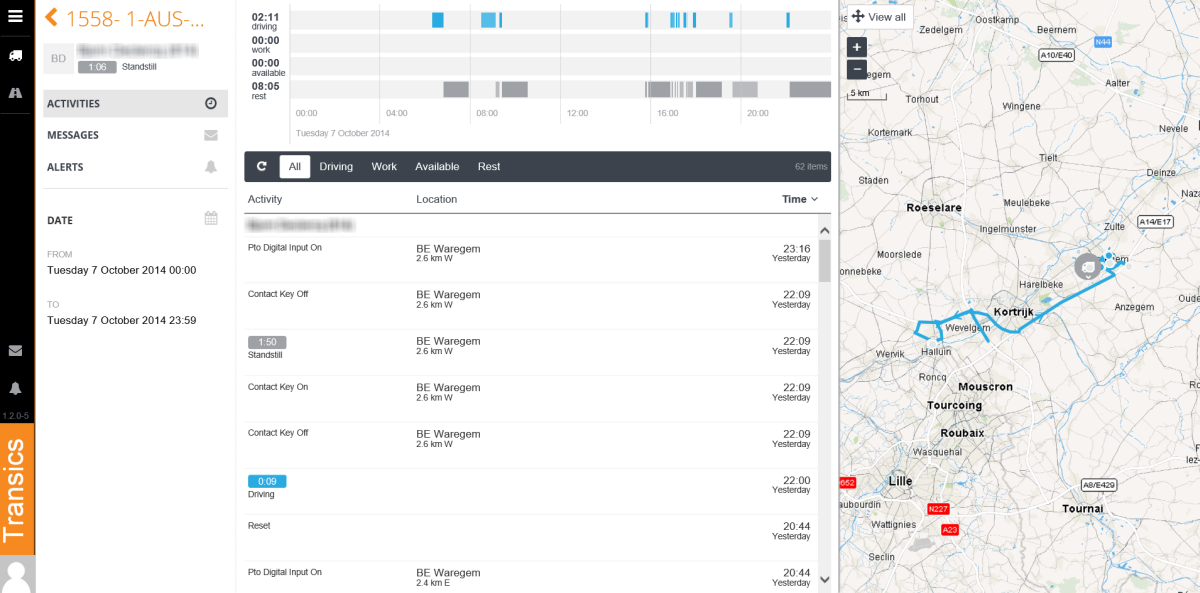Screen dimensions: 1200x593
Task: Open sidebar envelope messages icon
Action: click(x=16, y=351)
